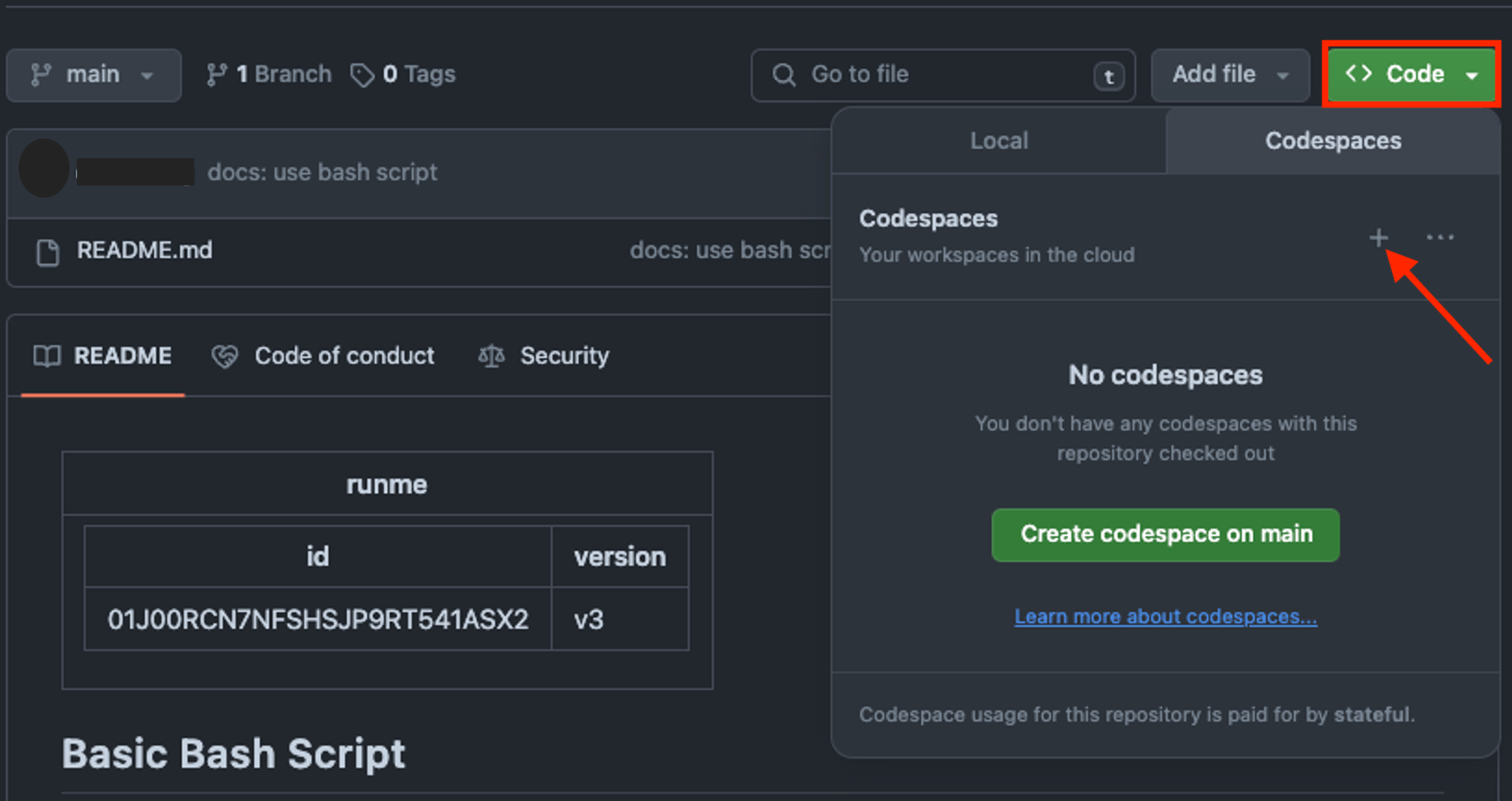Switch to the Security tab
The width and height of the screenshot is (1512, 801).
click(565, 355)
